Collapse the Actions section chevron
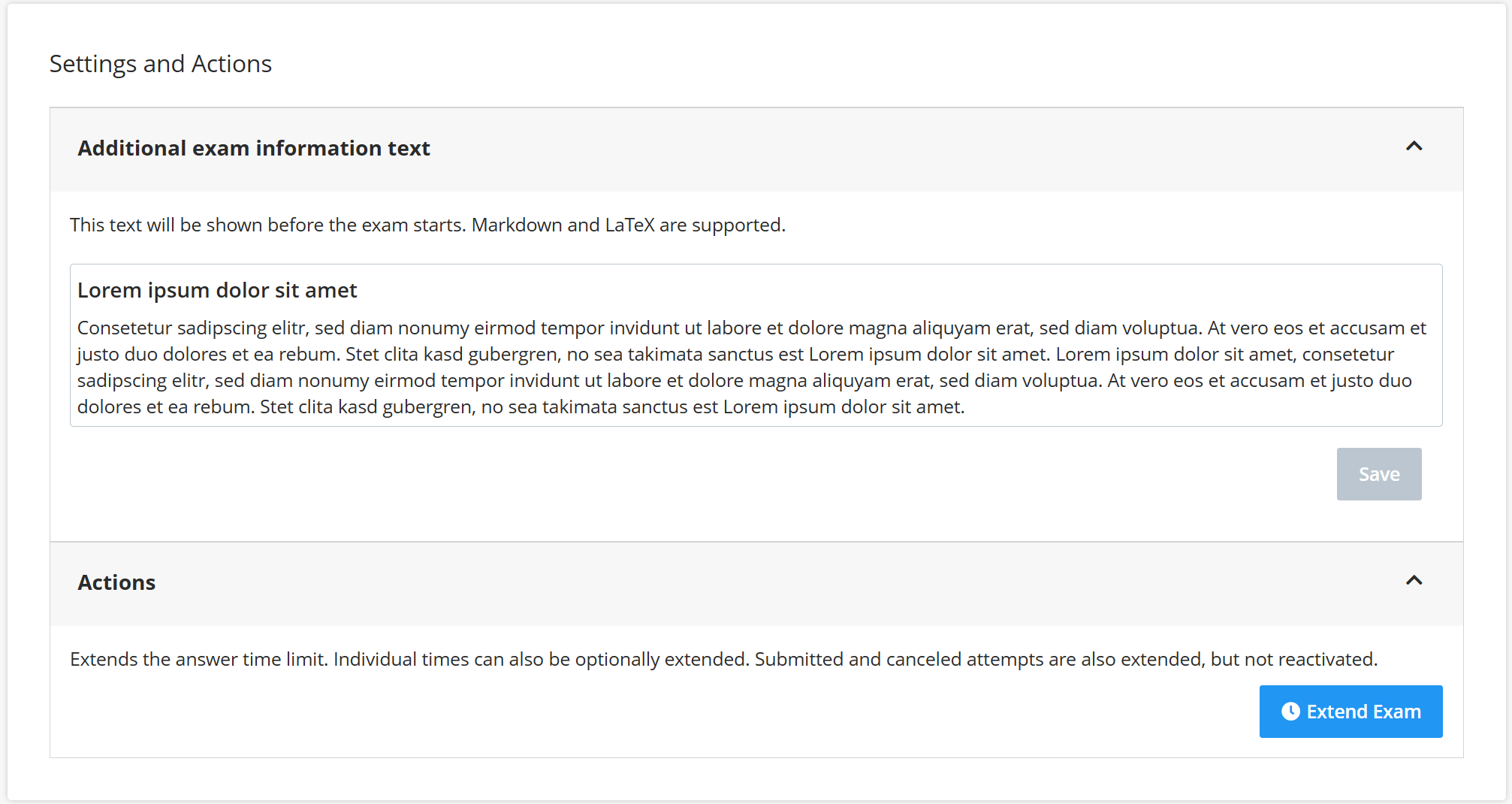The image size is (1512, 804). (1414, 581)
